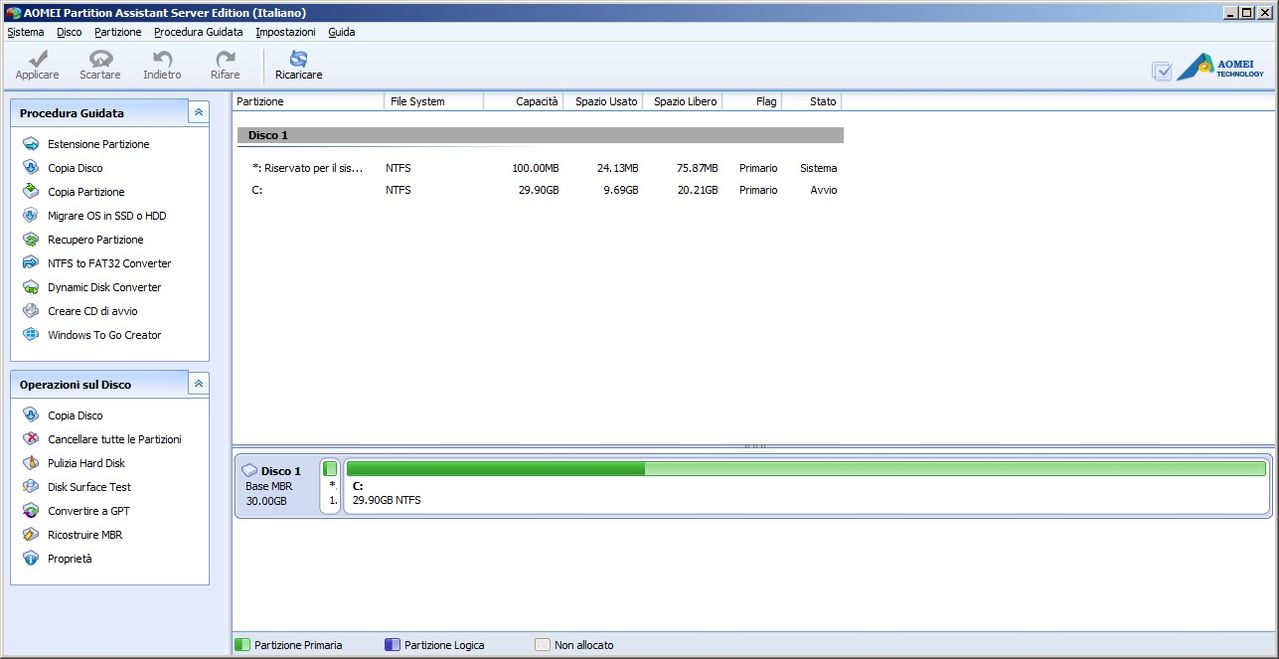This screenshot has height=659, width=1279.
Task: Click the Disk Surface Test icon
Action: (31, 487)
